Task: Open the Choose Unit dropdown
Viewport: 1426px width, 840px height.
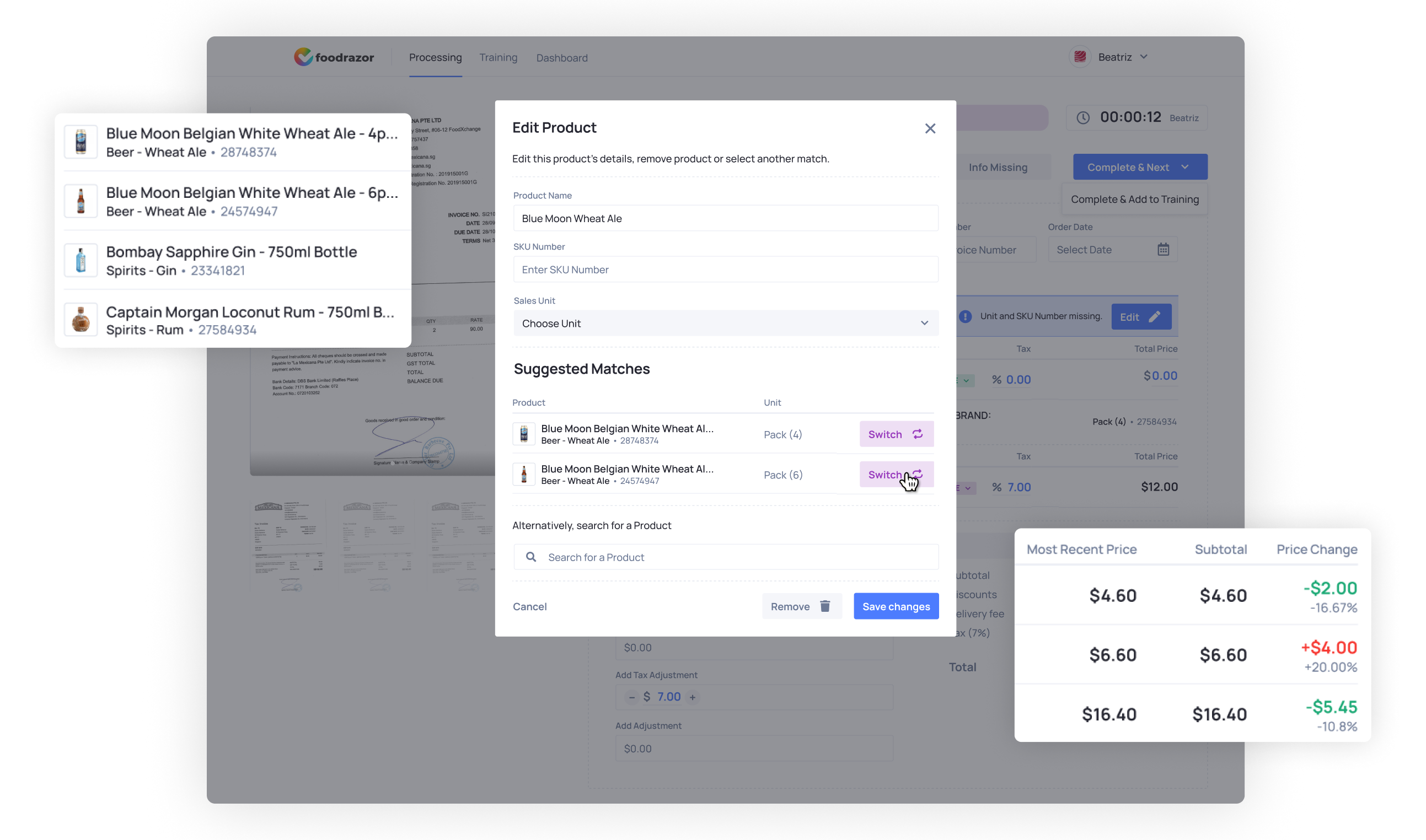Action: (x=725, y=323)
